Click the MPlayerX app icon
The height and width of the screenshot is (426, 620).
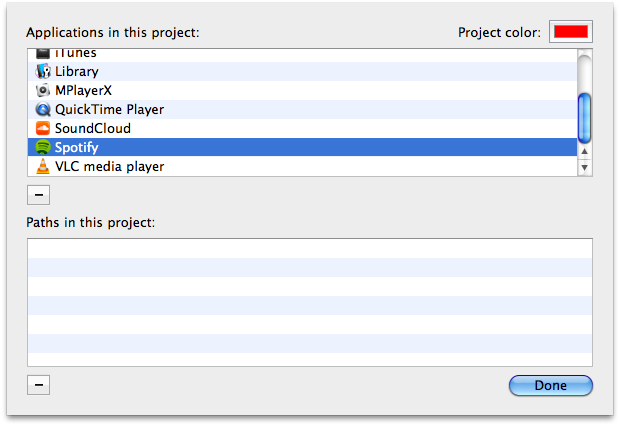tap(43, 90)
